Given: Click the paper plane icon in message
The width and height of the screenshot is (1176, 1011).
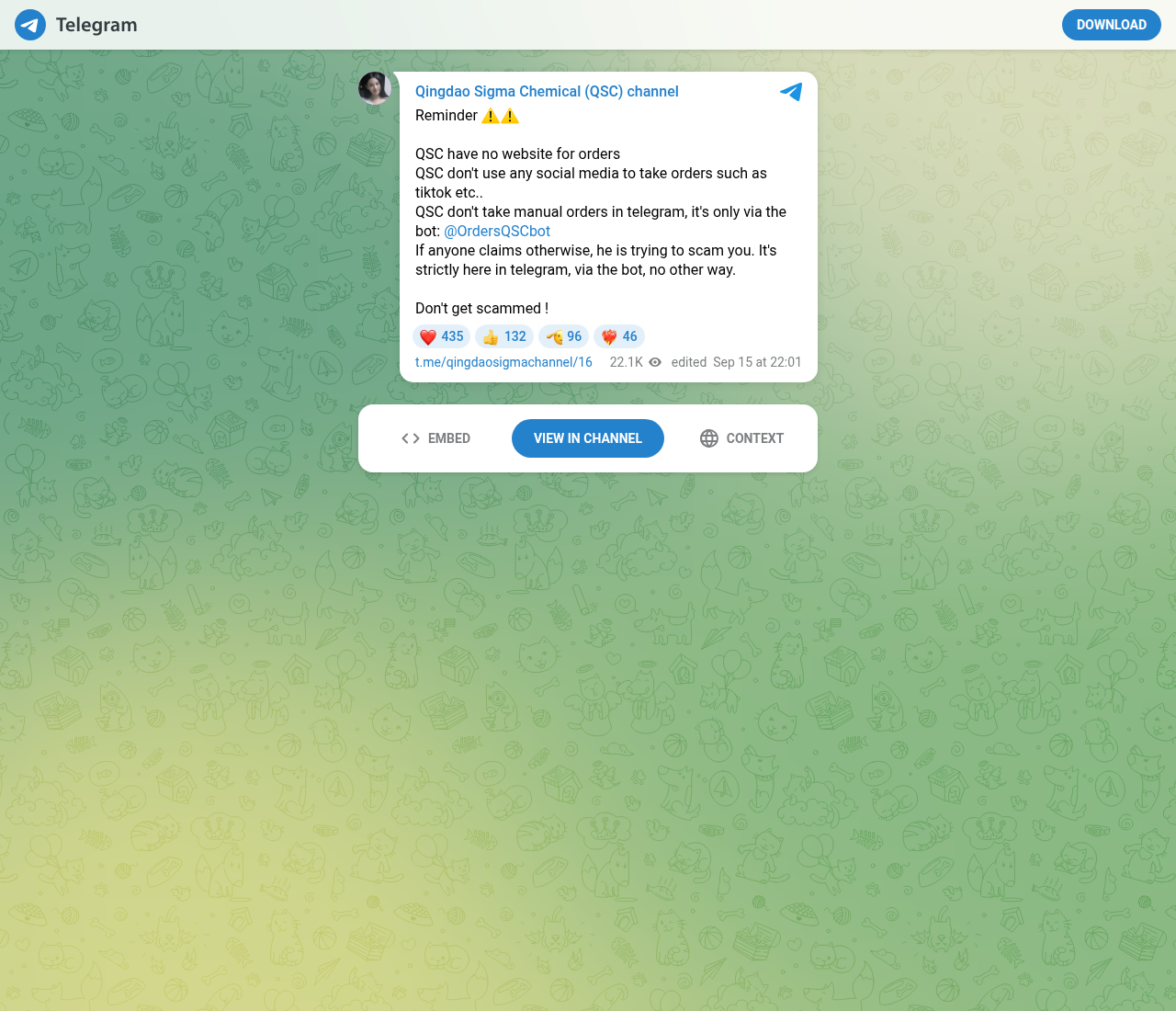Looking at the screenshot, I should tap(791, 92).
